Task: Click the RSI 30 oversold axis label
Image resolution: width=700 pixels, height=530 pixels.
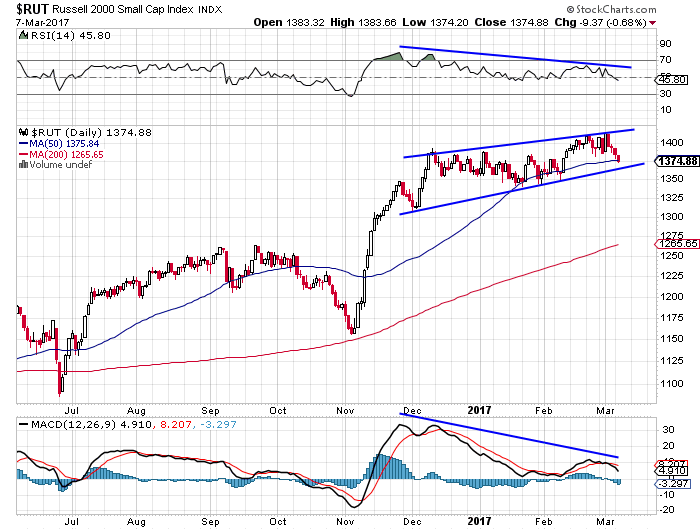Action: click(x=666, y=94)
